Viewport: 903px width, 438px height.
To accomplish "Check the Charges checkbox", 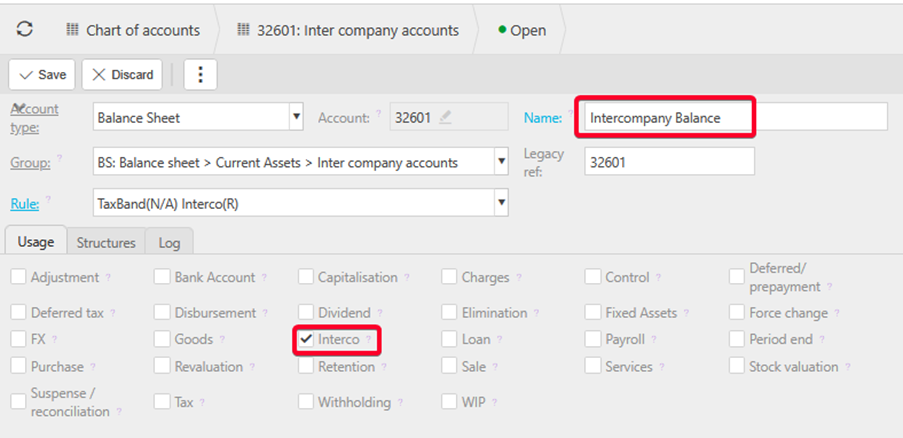I will click(449, 277).
